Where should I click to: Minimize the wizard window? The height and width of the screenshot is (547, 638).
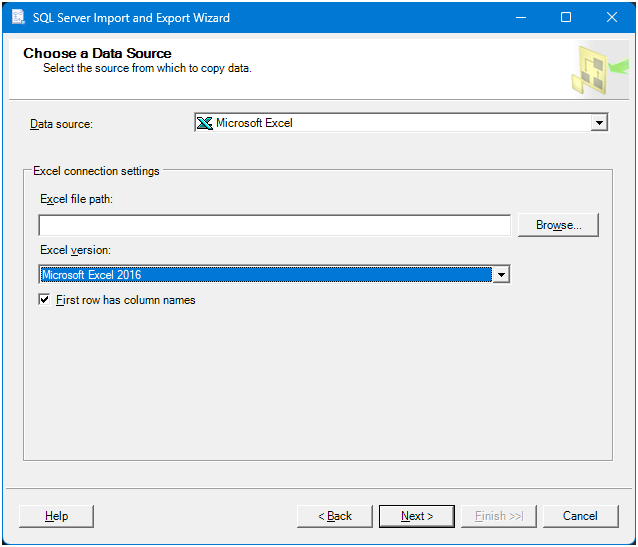pyautogui.click(x=521, y=18)
